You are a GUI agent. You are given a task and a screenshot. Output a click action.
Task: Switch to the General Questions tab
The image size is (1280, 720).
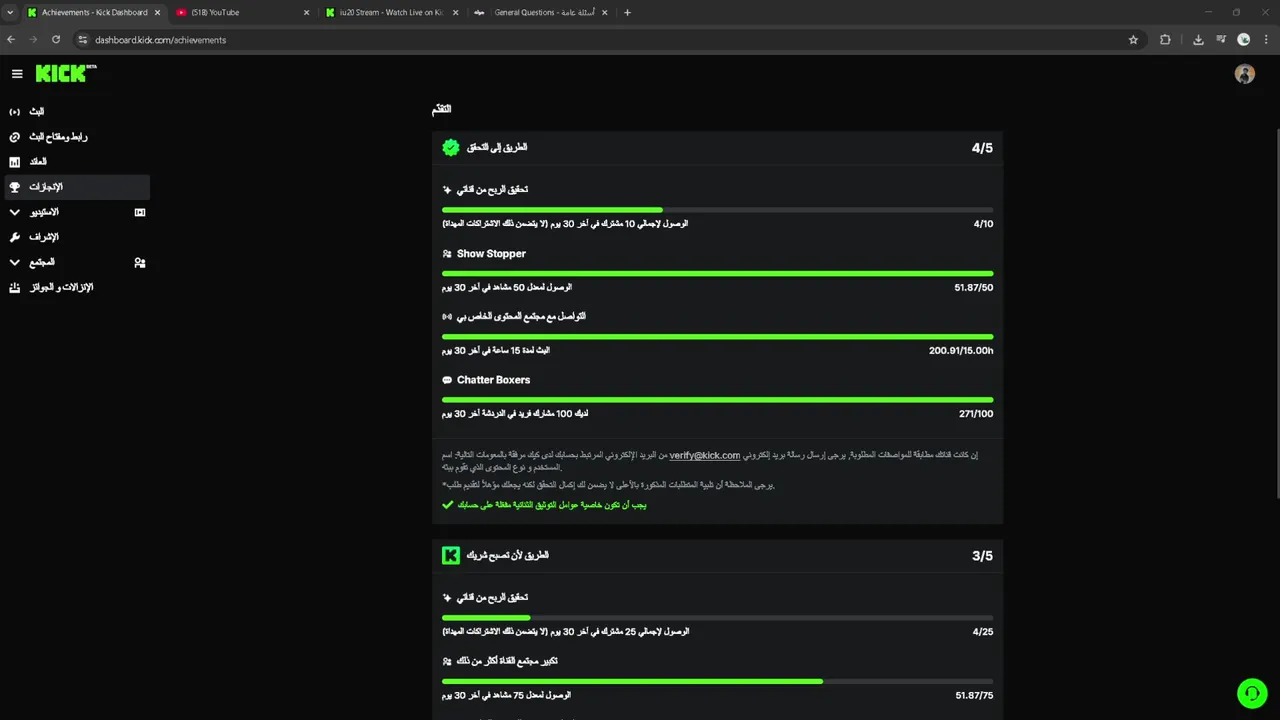(x=540, y=13)
